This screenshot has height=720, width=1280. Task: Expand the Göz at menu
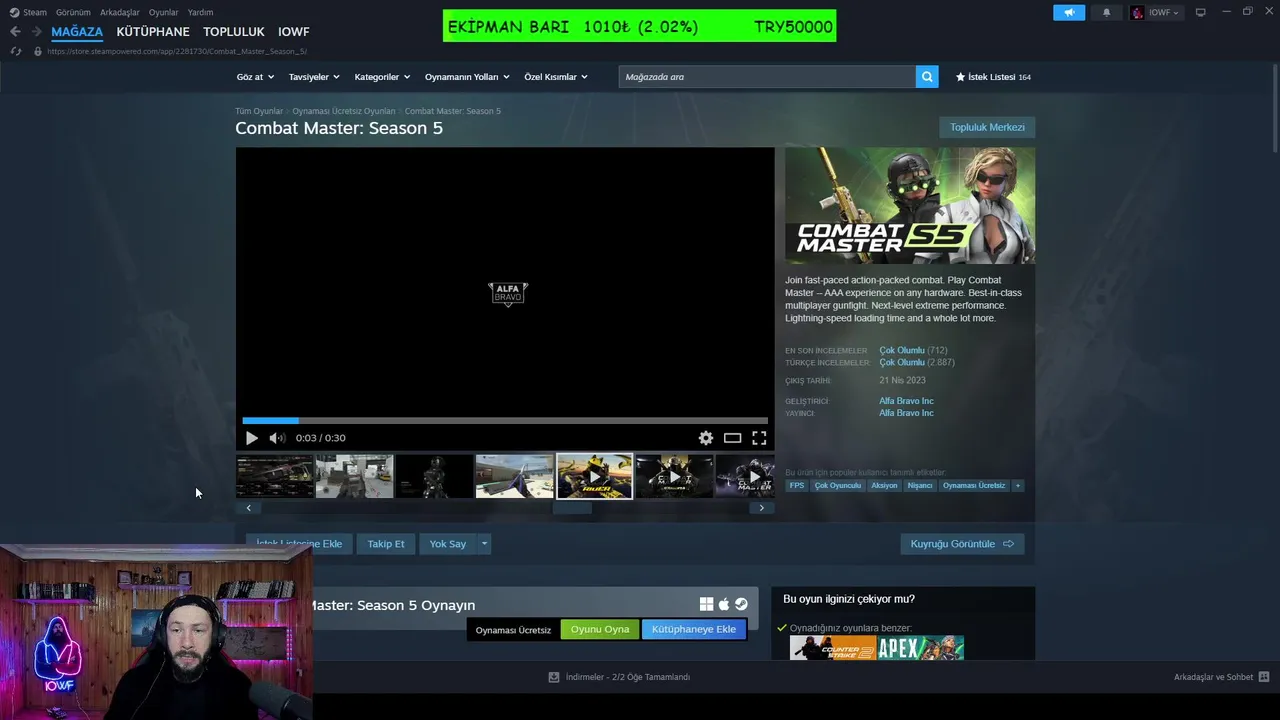pos(254,77)
